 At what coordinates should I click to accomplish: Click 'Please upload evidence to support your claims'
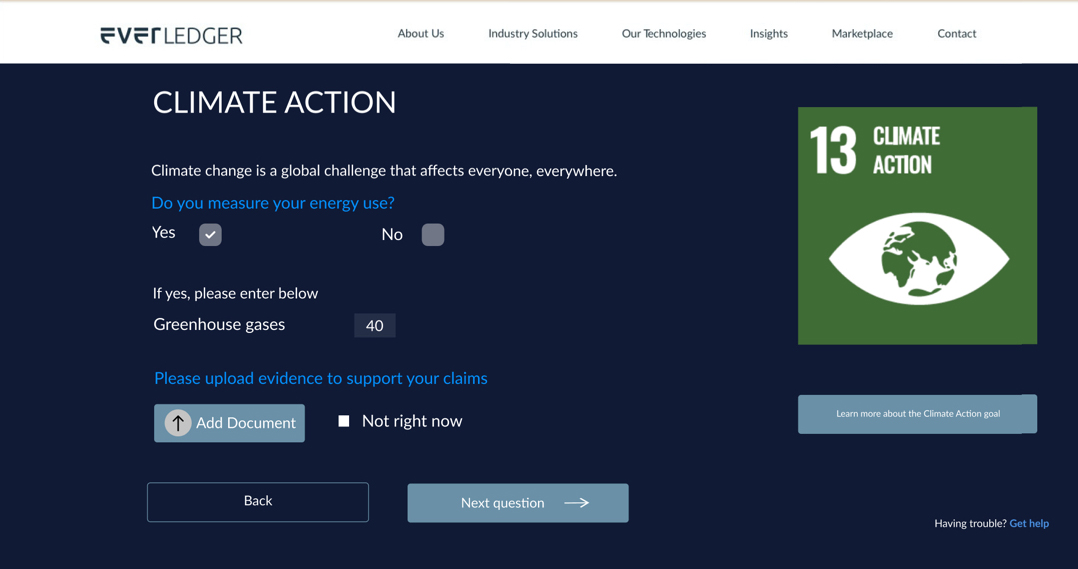321,379
